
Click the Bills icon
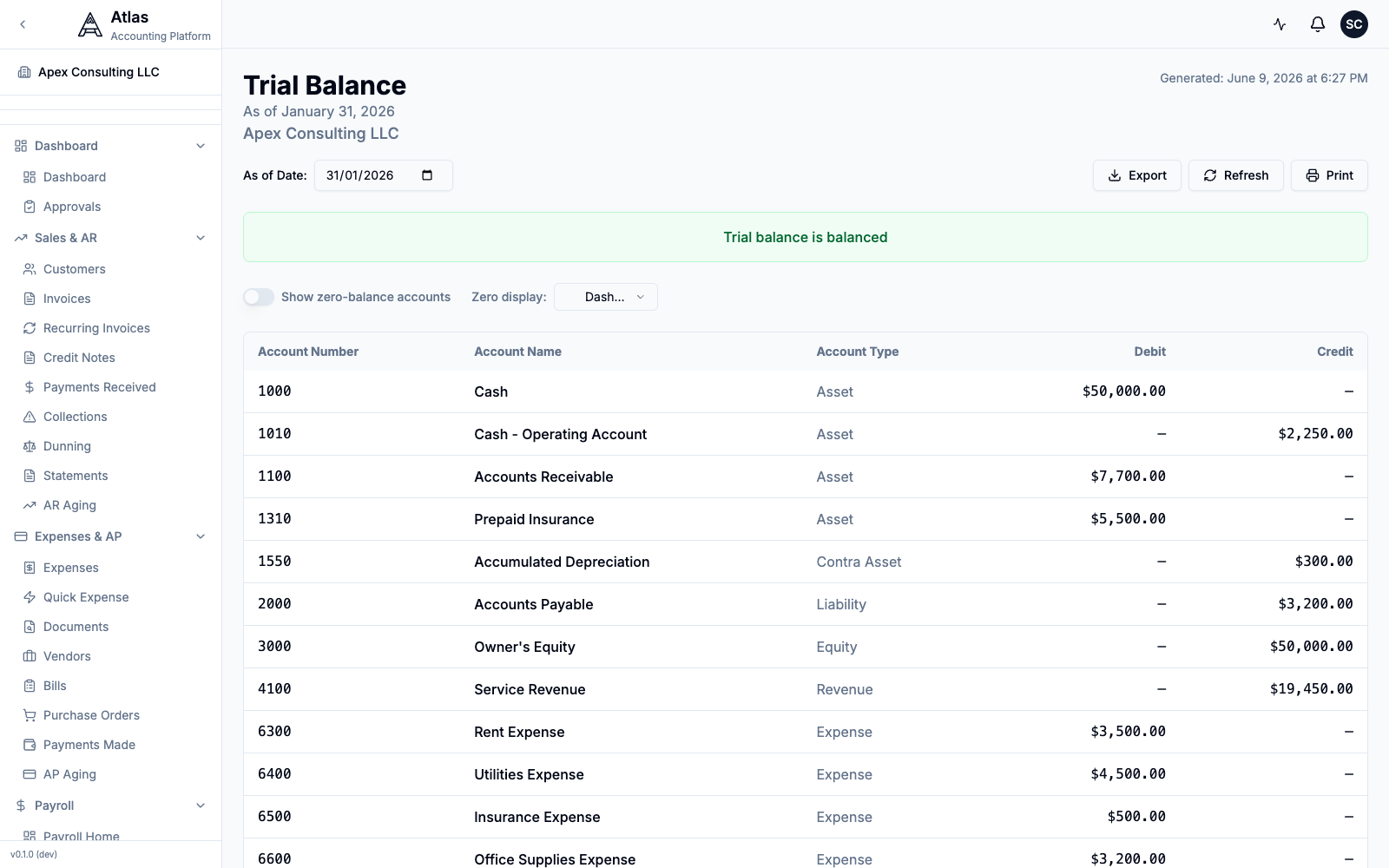coord(30,686)
